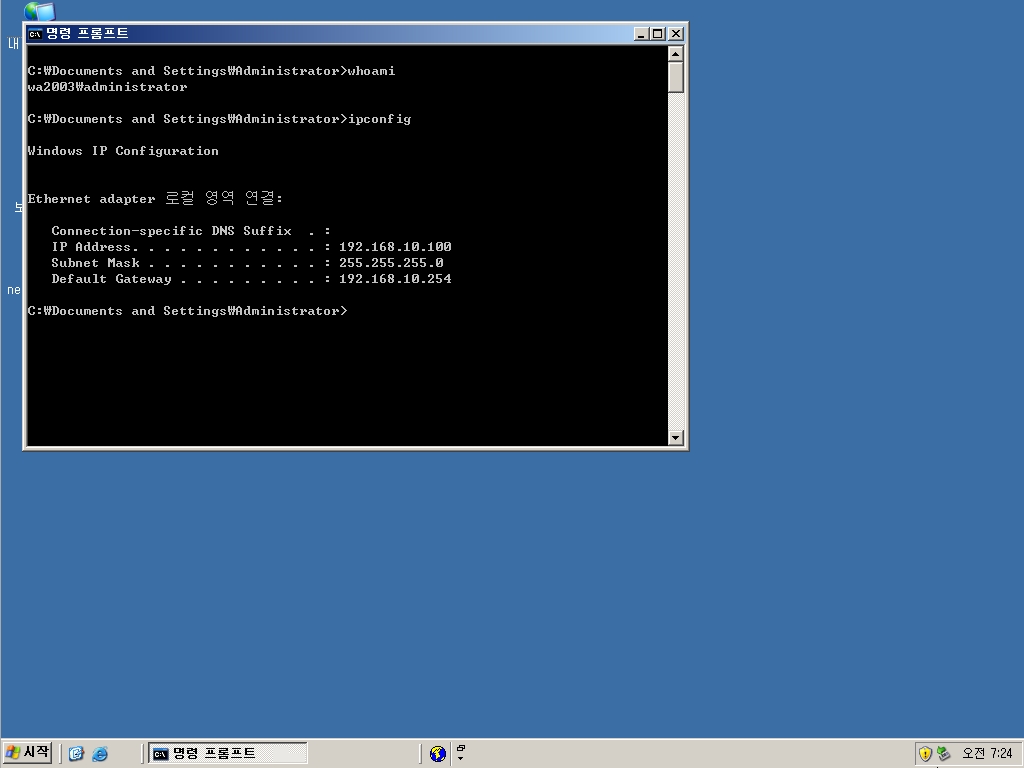Screen dimensions: 1024x768
Task: Click the whoami command text
Action: click(372, 71)
